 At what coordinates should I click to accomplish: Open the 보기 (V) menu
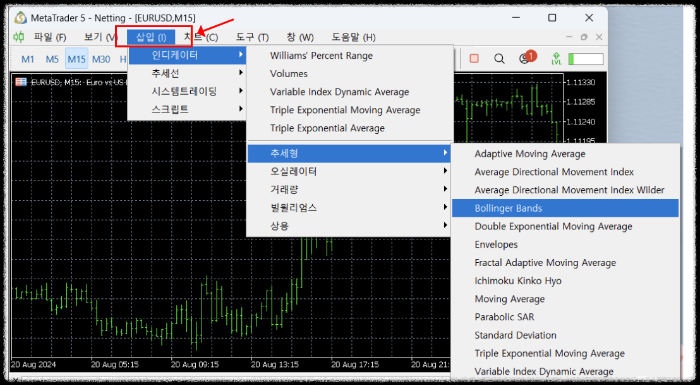click(x=100, y=37)
